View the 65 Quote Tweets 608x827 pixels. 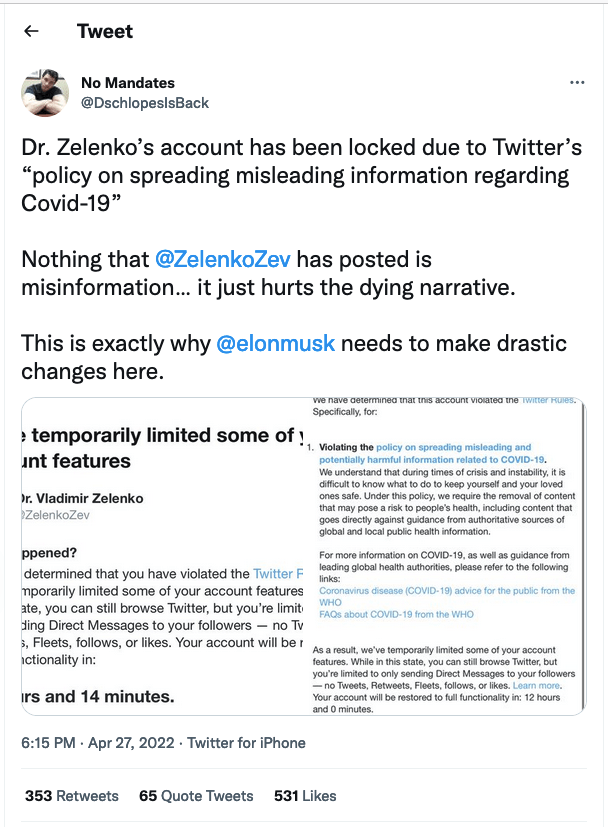pyautogui.click(x=196, y=796)
